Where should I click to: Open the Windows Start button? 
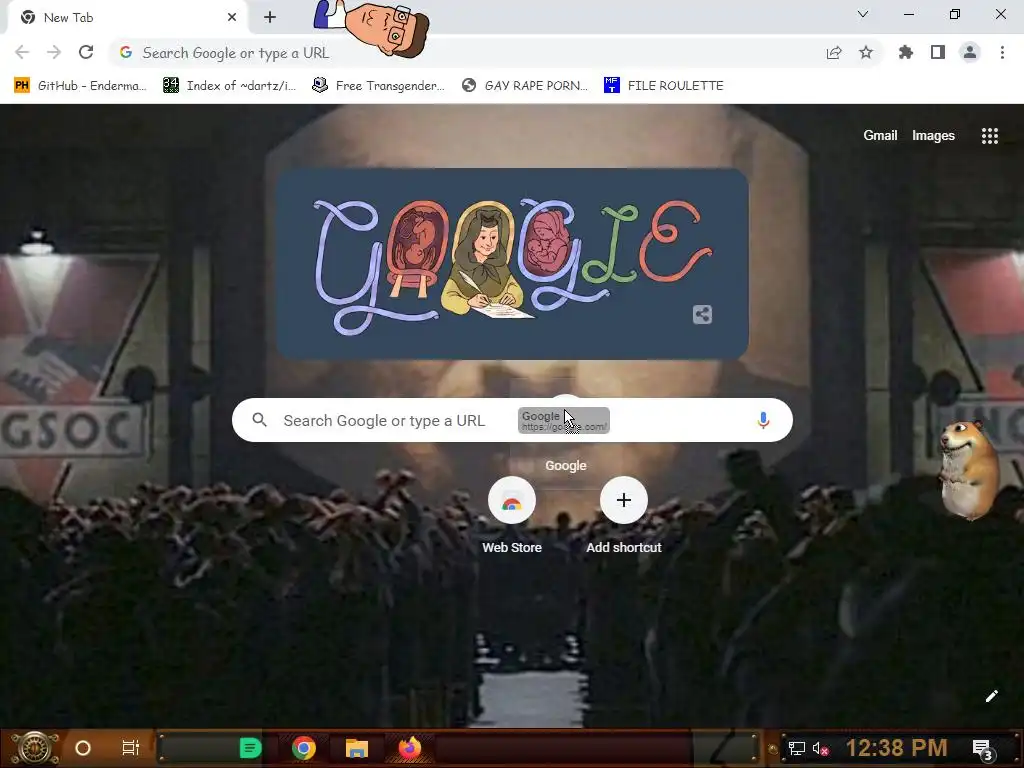point(35,748)
